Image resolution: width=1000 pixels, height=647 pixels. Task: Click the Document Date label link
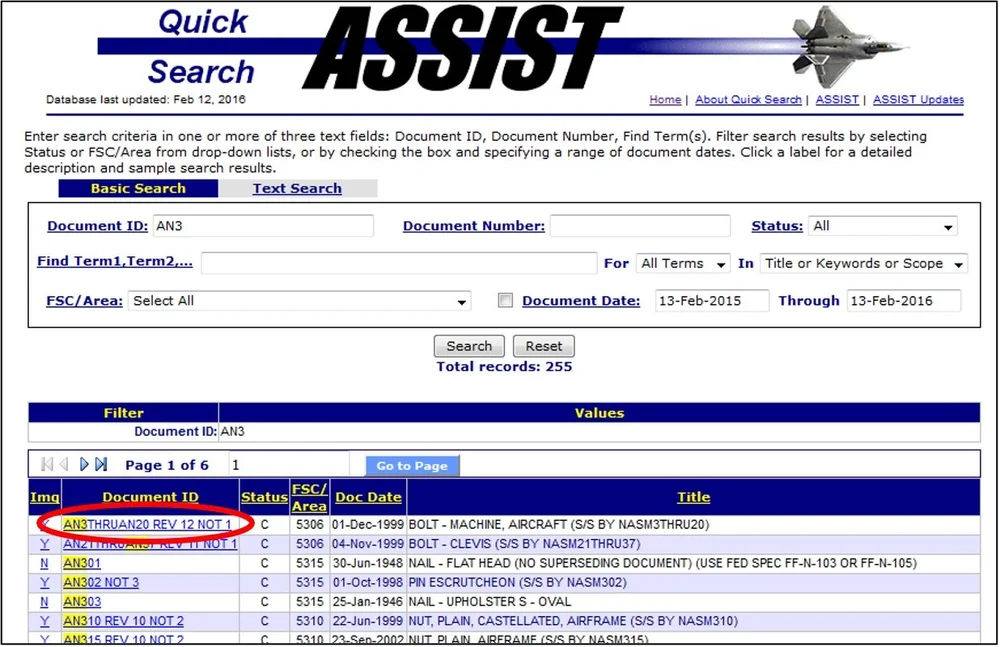pyautogui.click(x=581, y=301)
